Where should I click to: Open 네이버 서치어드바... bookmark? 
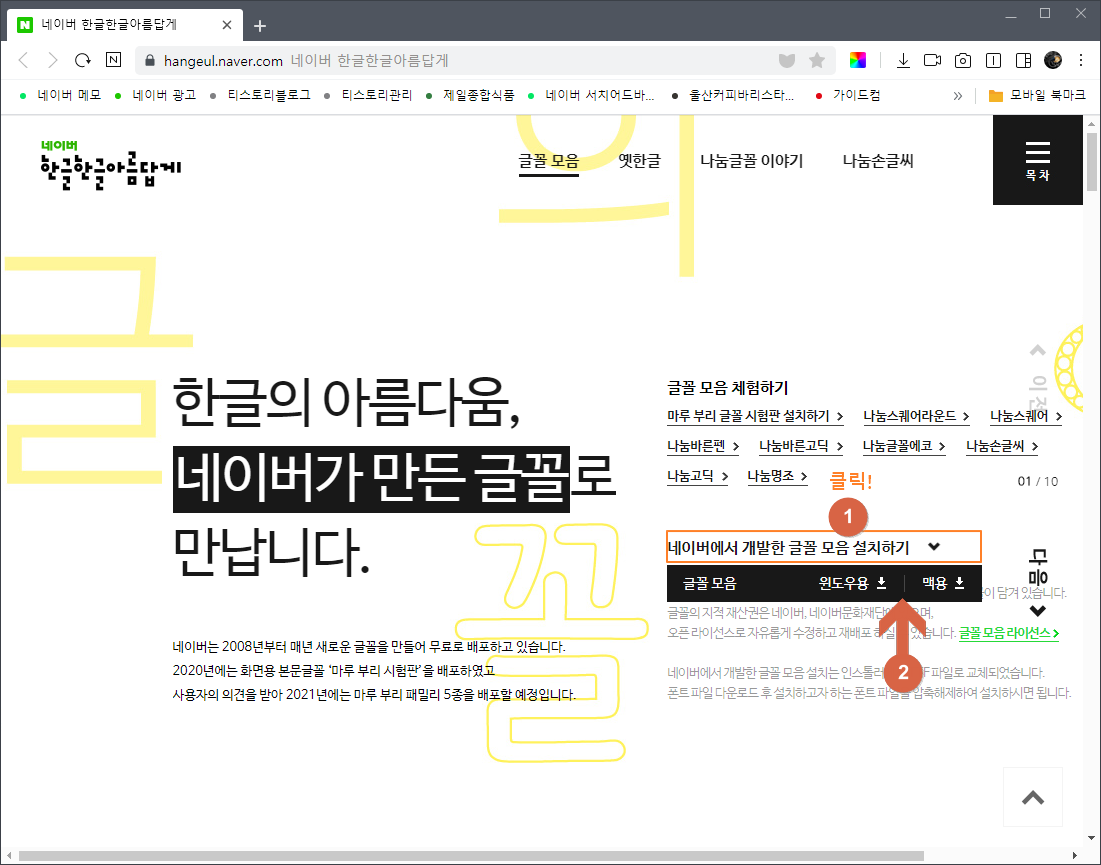(591, 95)
